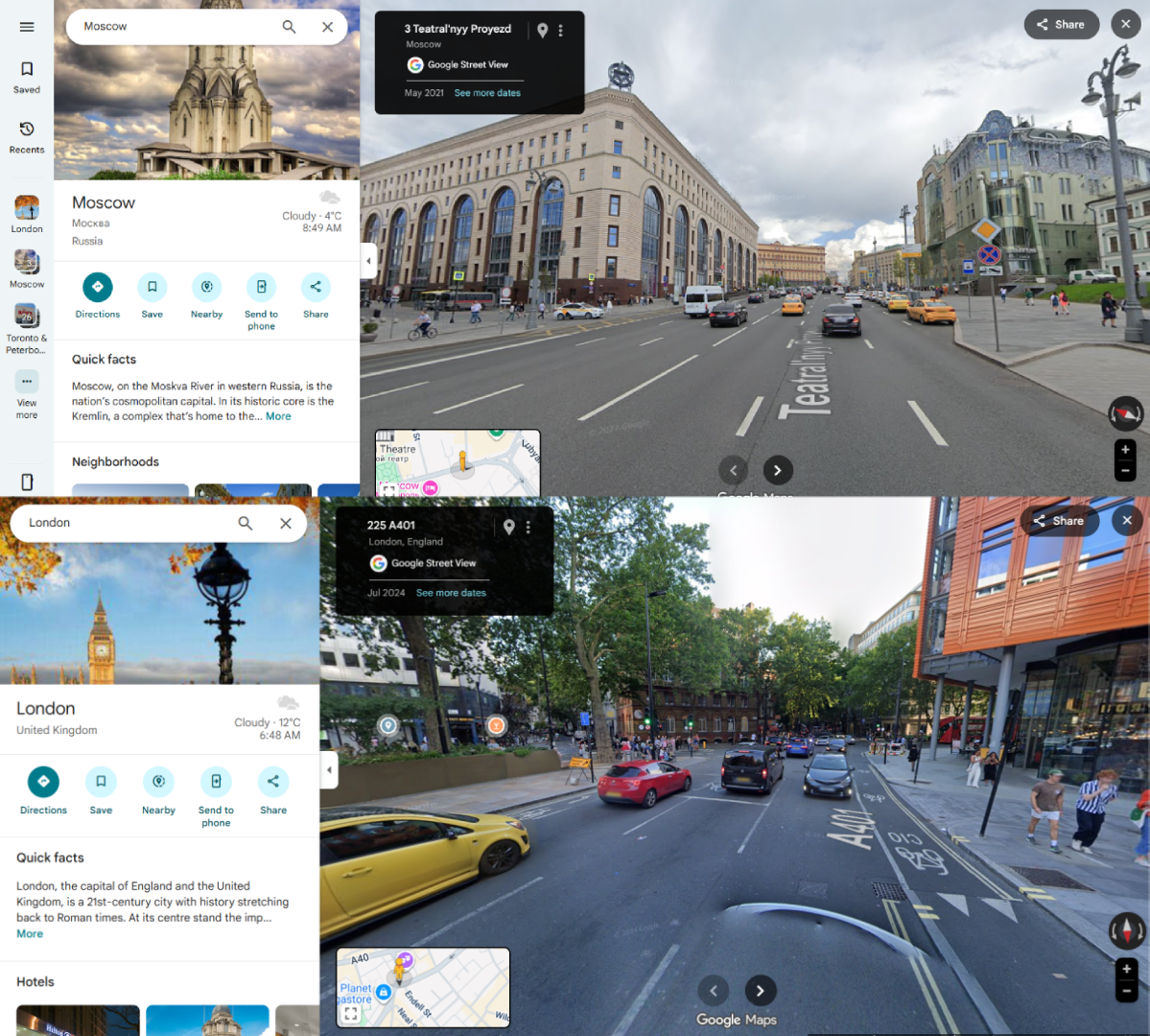The width and height of the screenshot is (1150, 1036).
Task: Open first neighborhood thumbnail under Neighborhoods
Action: tap(129, 490)
